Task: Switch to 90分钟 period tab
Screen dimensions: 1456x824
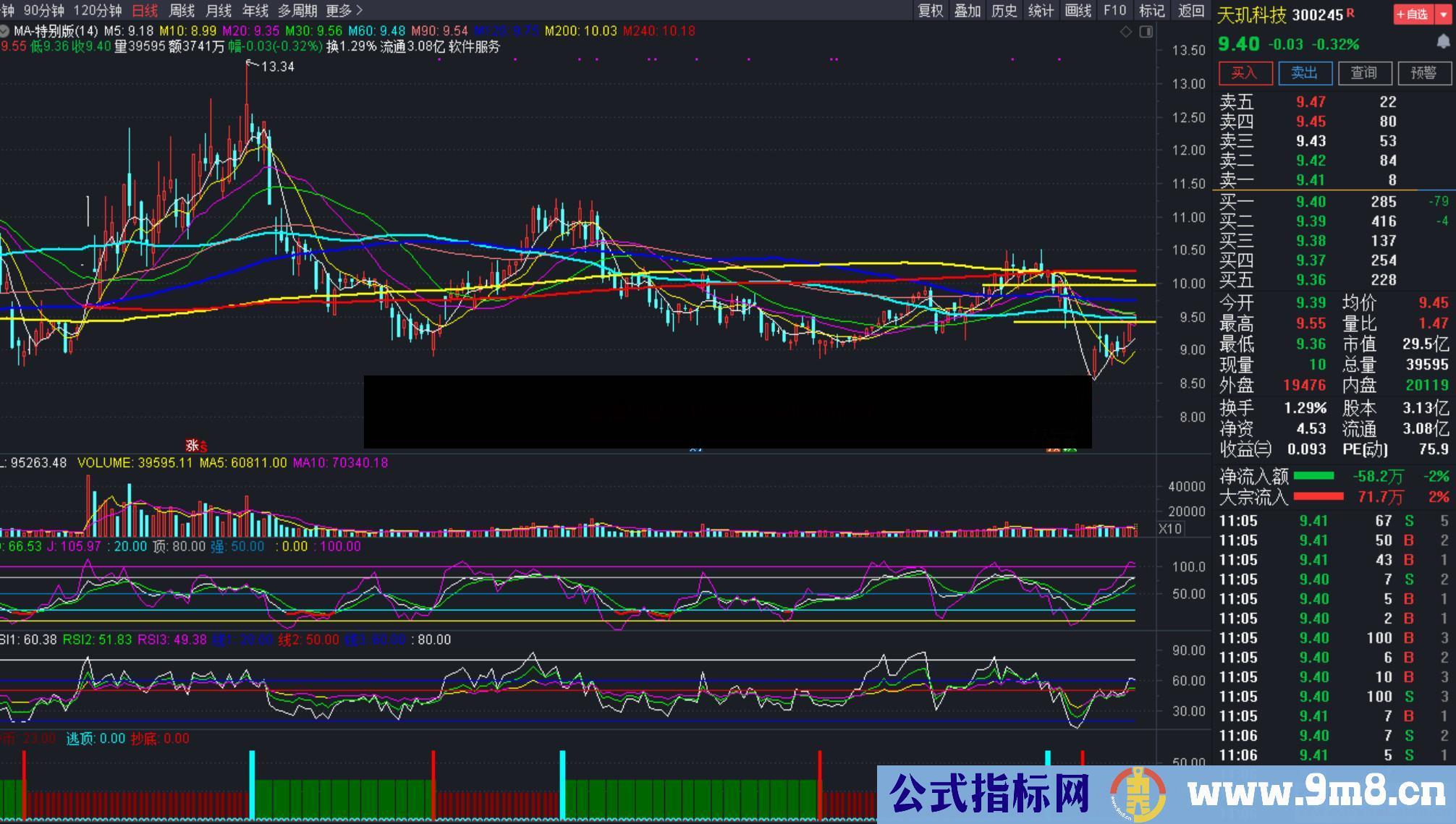Action: pos(43,10)
